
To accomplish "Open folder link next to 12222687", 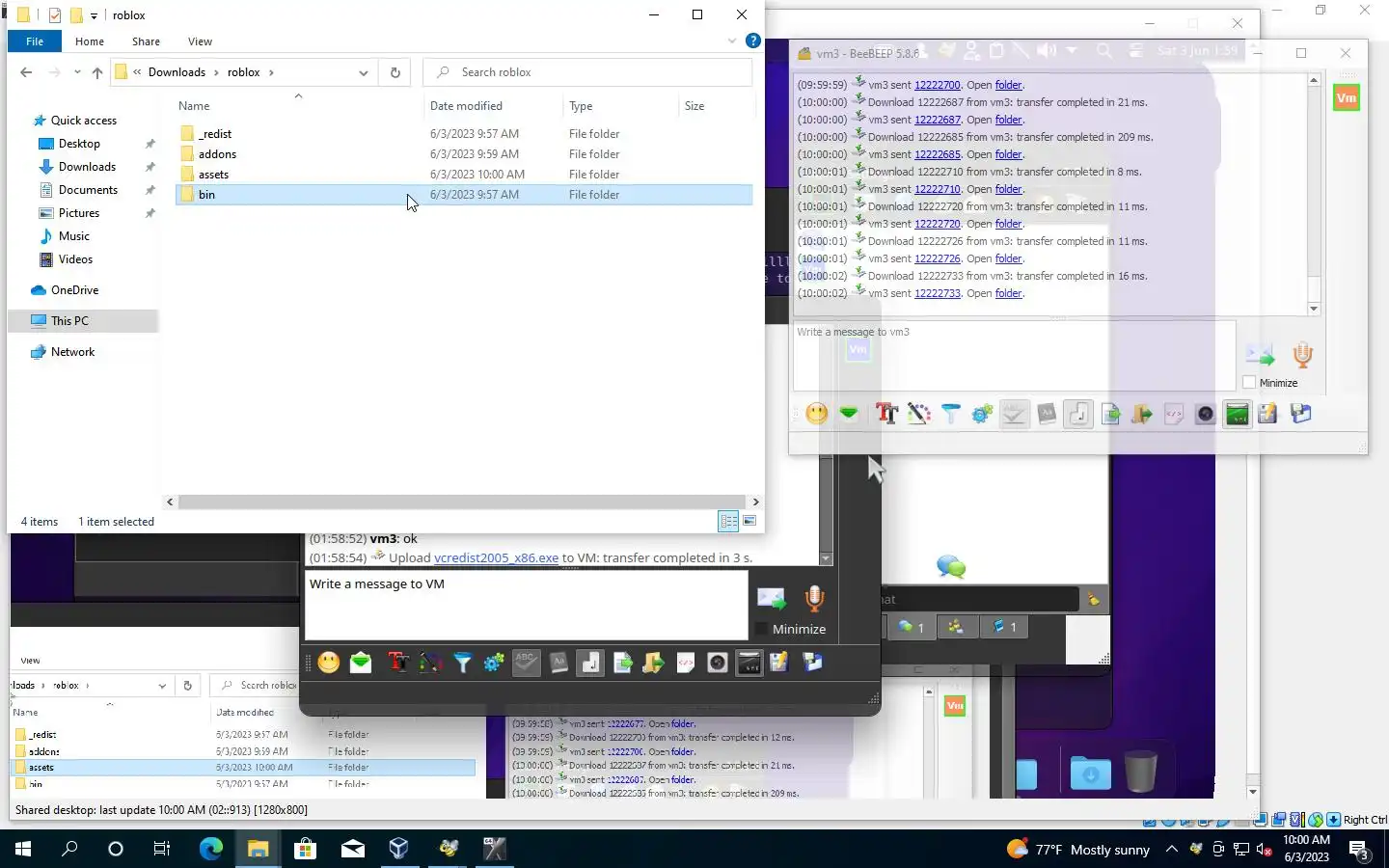I will [1009, 120].
